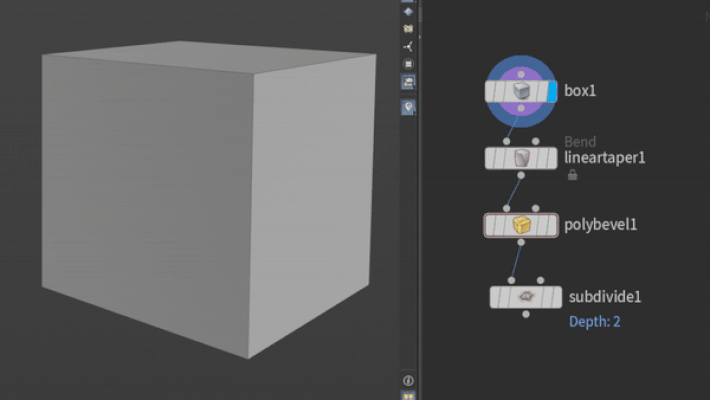Click the gray cube in the 3D viewport
Screen dimensions: 710x400
click(x=208, y=199)
